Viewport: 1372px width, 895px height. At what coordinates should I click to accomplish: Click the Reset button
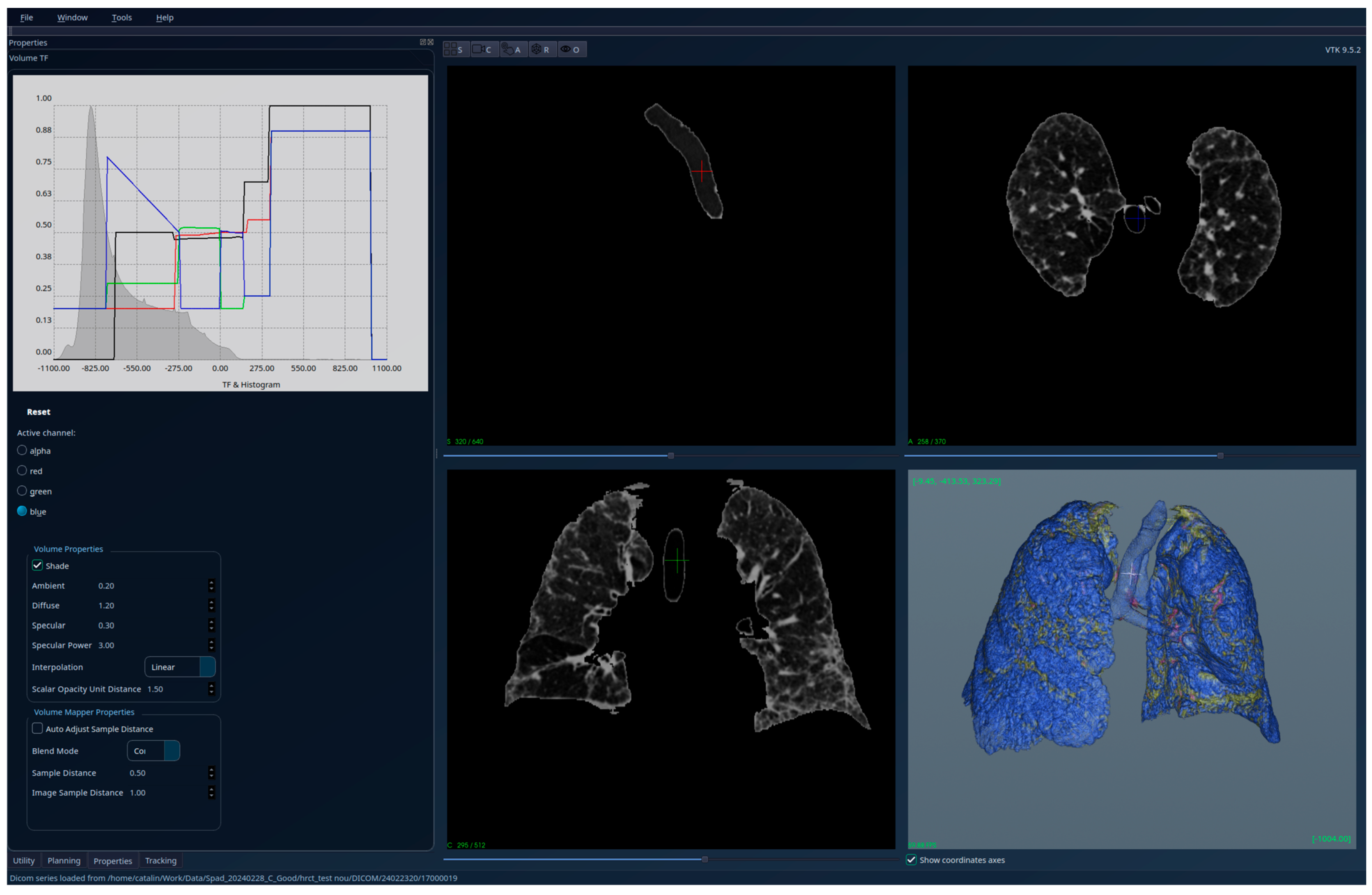coord(39,412)
